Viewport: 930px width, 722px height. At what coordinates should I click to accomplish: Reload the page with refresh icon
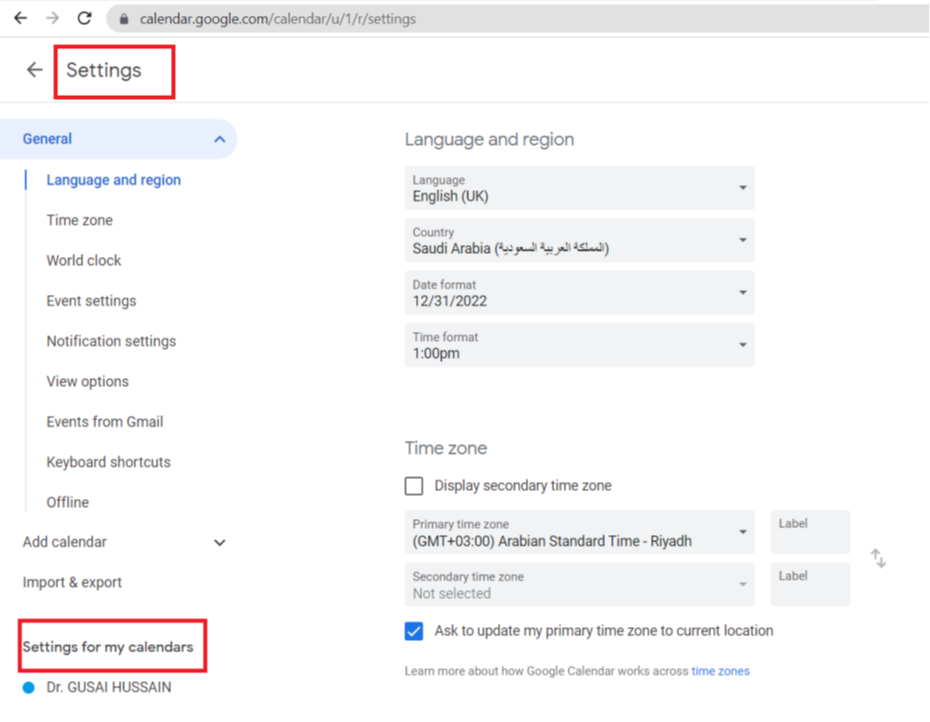click(x=85, y=18)
